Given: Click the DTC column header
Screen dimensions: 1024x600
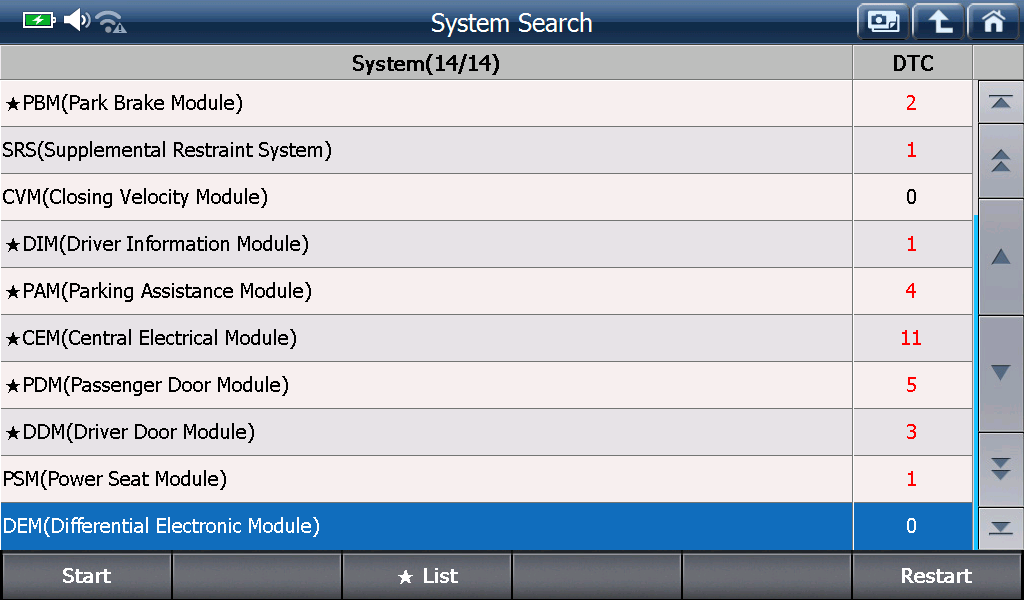Looking at the screenshot, I should coord(912,63).
